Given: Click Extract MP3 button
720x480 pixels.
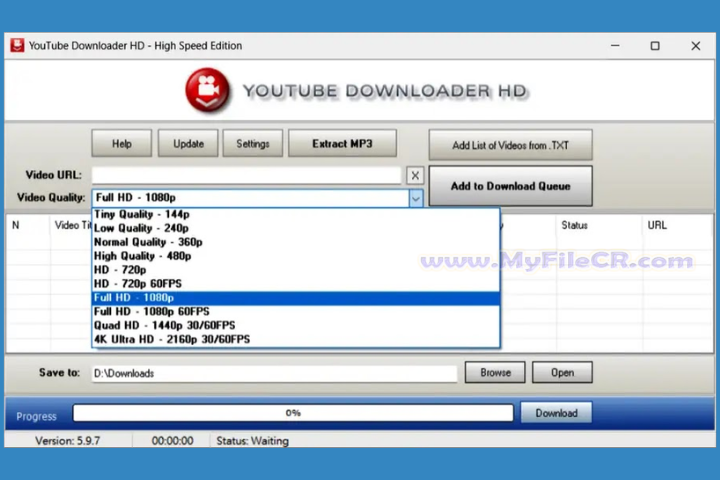Looking at the screenshot, I should (342, 144).
